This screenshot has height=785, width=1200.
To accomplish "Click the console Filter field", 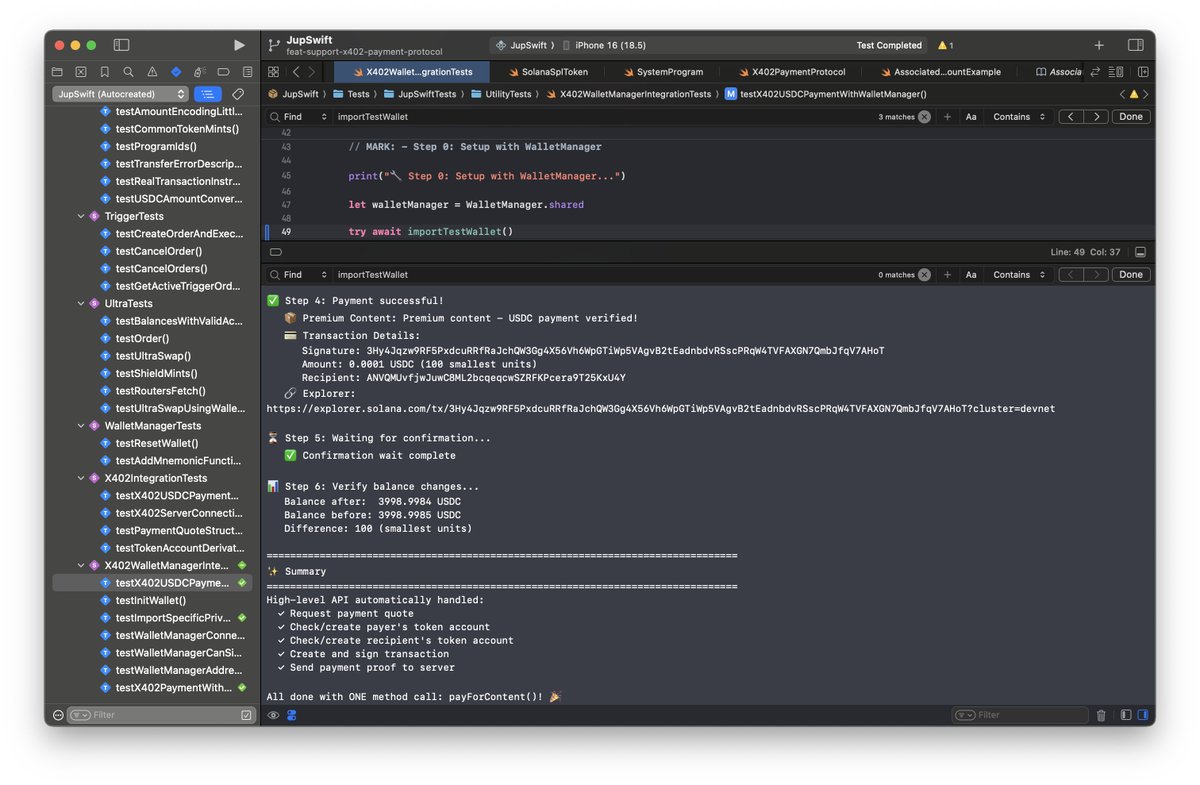I will [x=1020, y=715].
